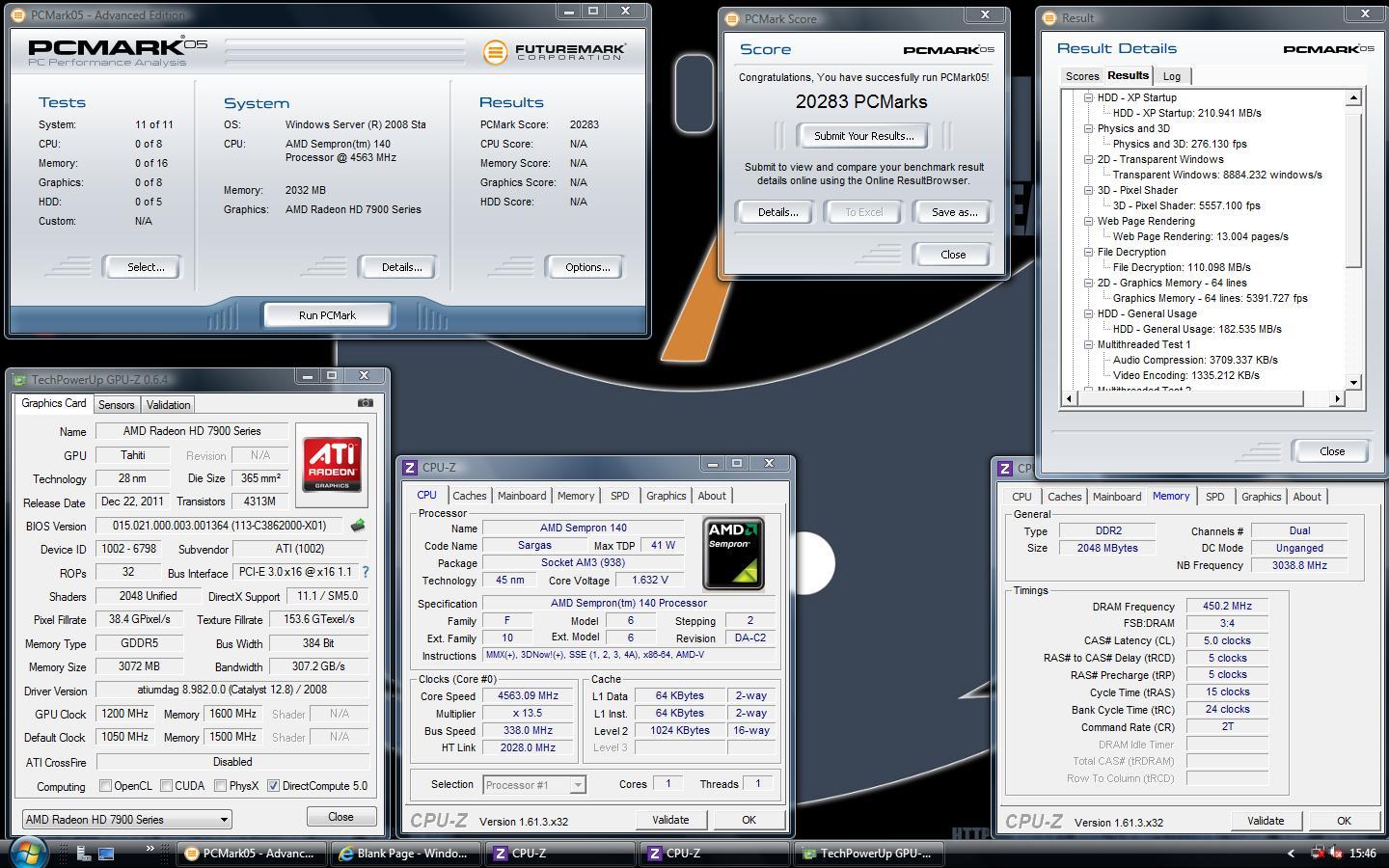Click Validate in CPU-Z Memory window
Screen dimensions: 1389x868
[x=1265, y=821]
